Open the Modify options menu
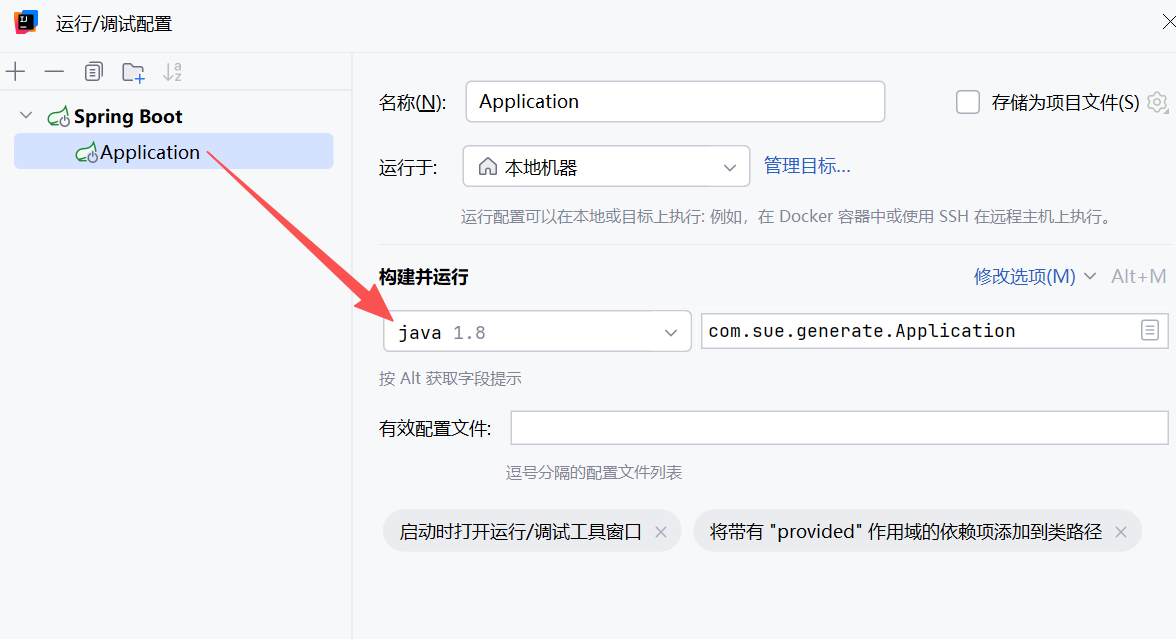 [x=1034, y=276]
